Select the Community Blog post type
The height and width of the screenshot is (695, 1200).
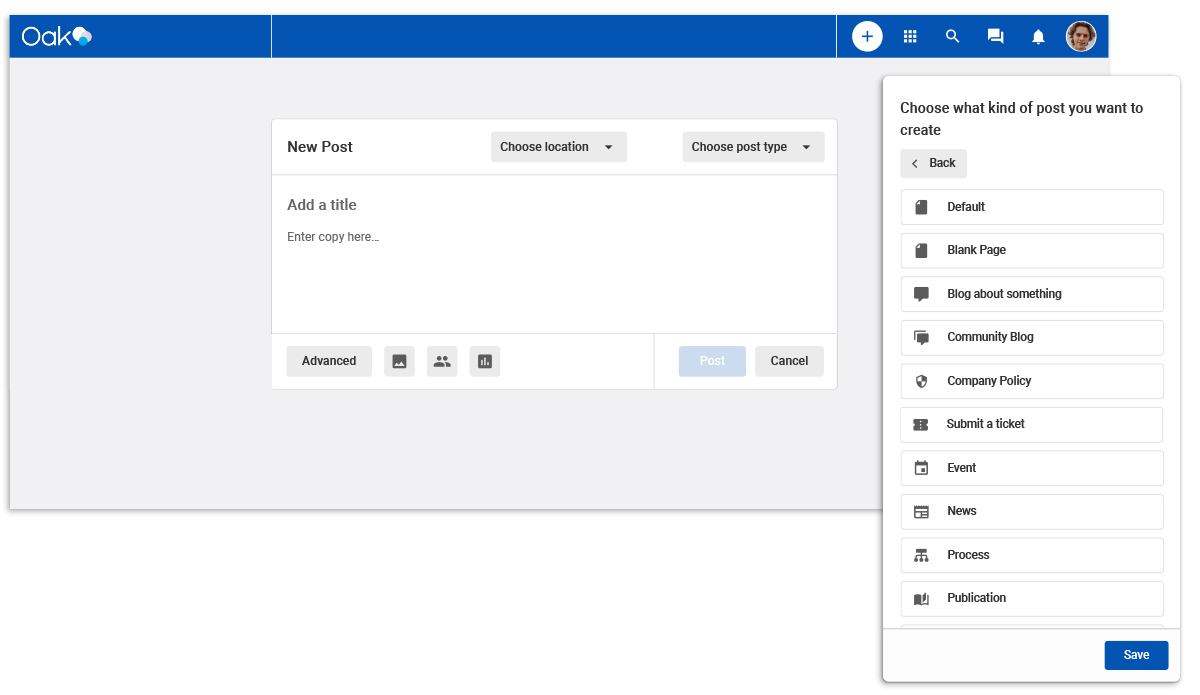click(1031, 337)
